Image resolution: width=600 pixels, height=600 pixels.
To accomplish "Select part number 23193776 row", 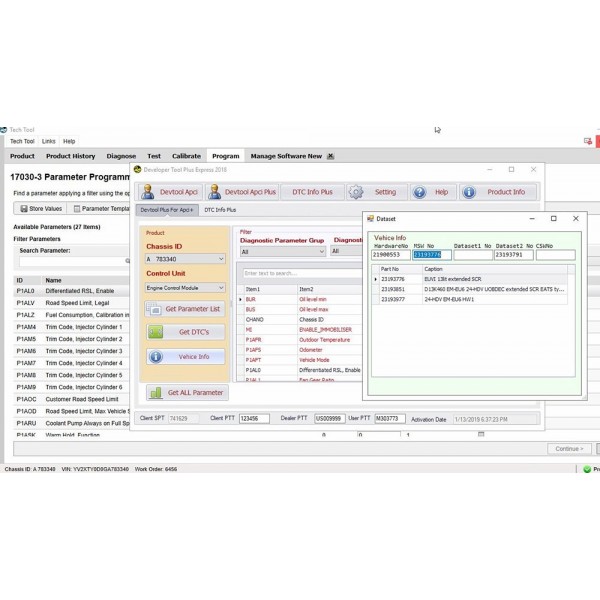I will 470,279.
